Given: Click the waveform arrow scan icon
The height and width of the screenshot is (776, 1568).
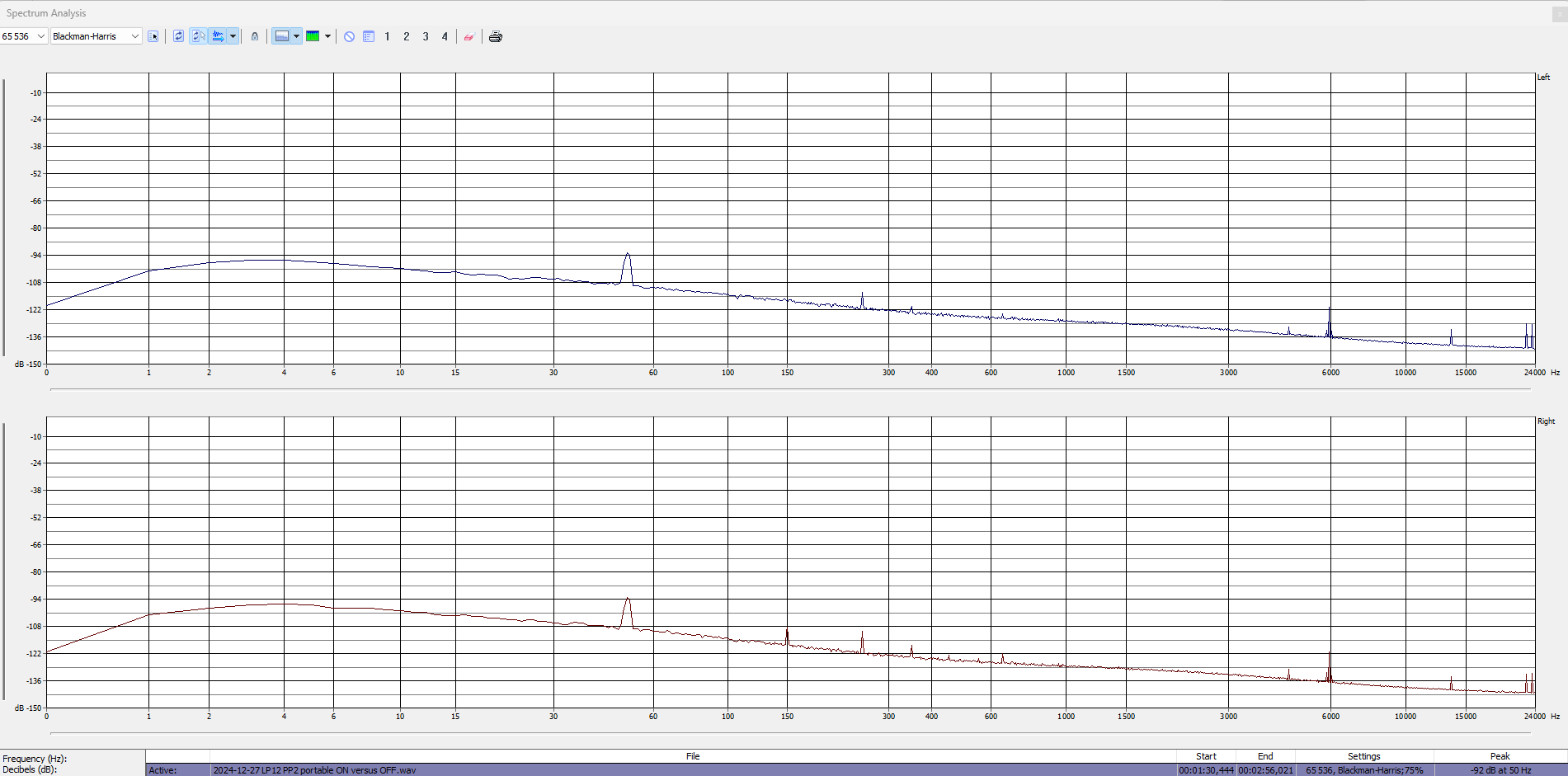Looking at the screenshot, I should tap(218, 36).
